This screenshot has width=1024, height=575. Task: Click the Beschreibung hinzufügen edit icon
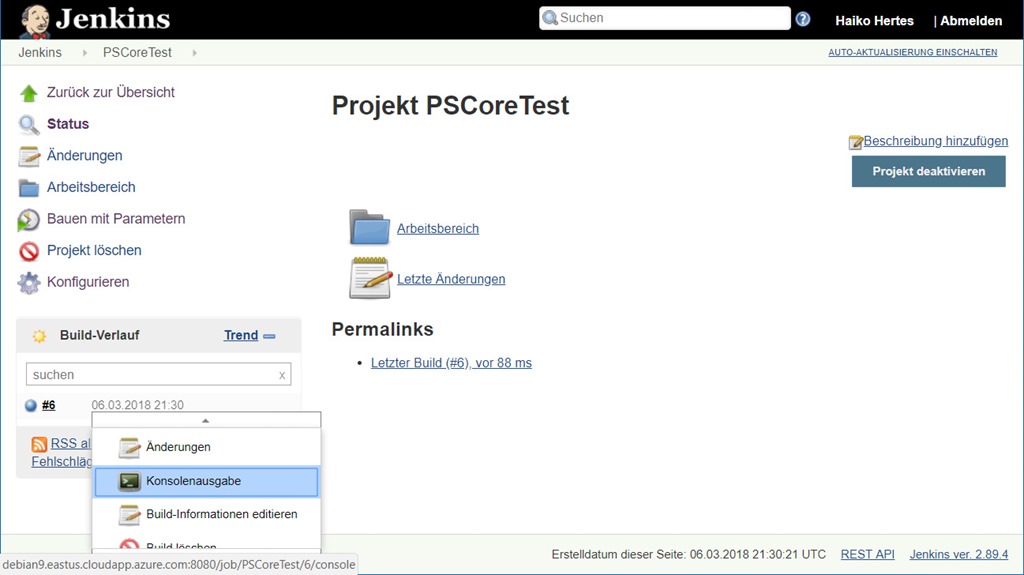click(856, 142)
